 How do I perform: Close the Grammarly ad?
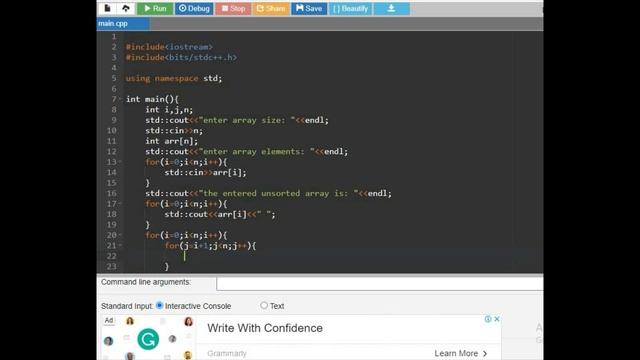tap(497, 319)
